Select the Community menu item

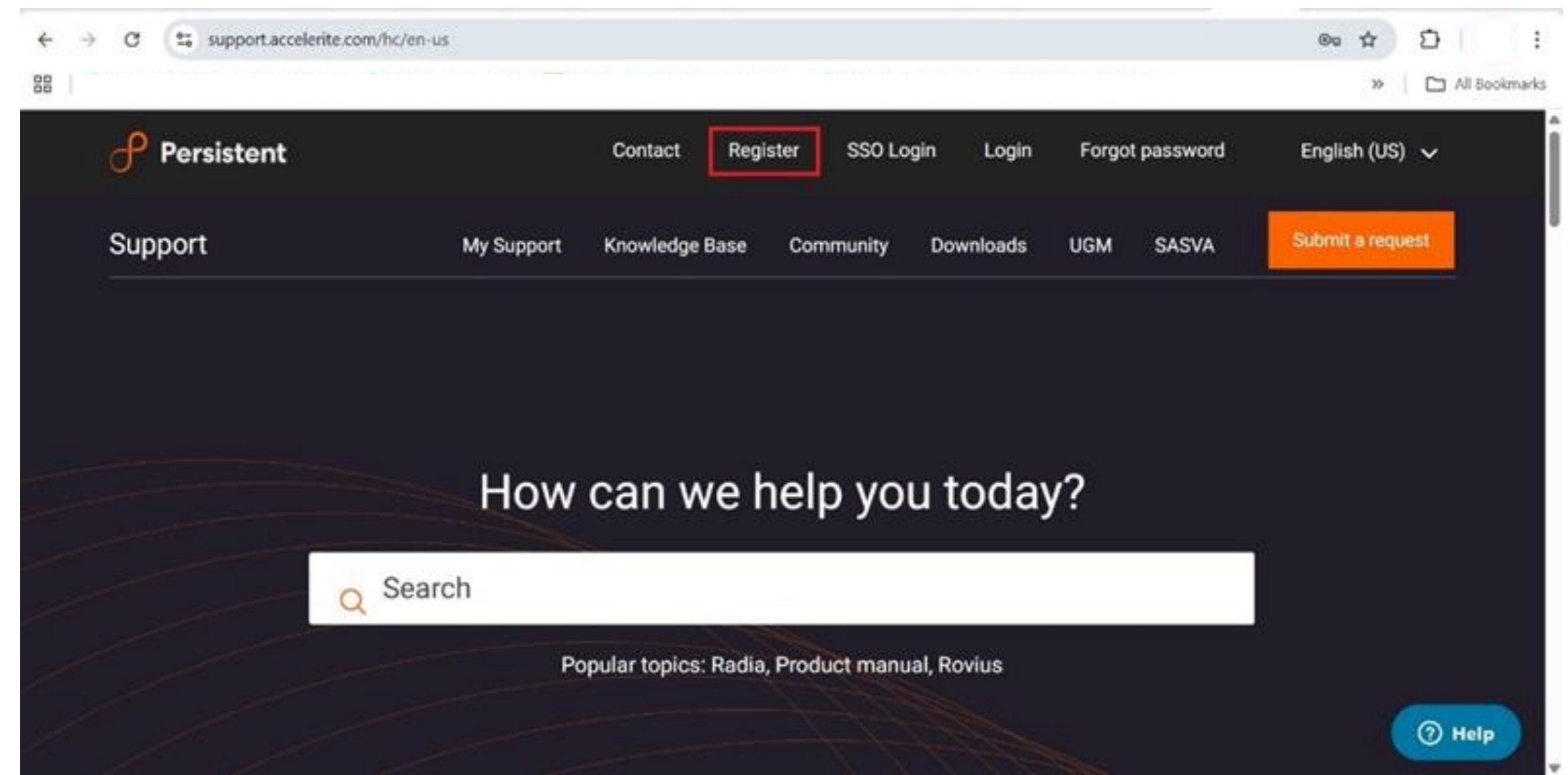839,246
